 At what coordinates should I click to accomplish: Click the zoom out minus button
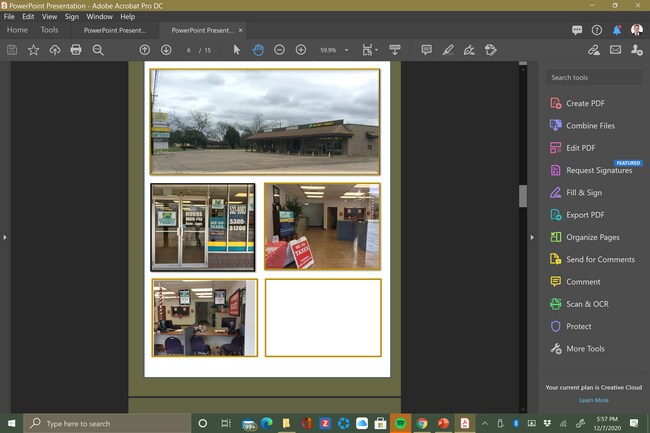pyautogui.click(x=279, y=50)
